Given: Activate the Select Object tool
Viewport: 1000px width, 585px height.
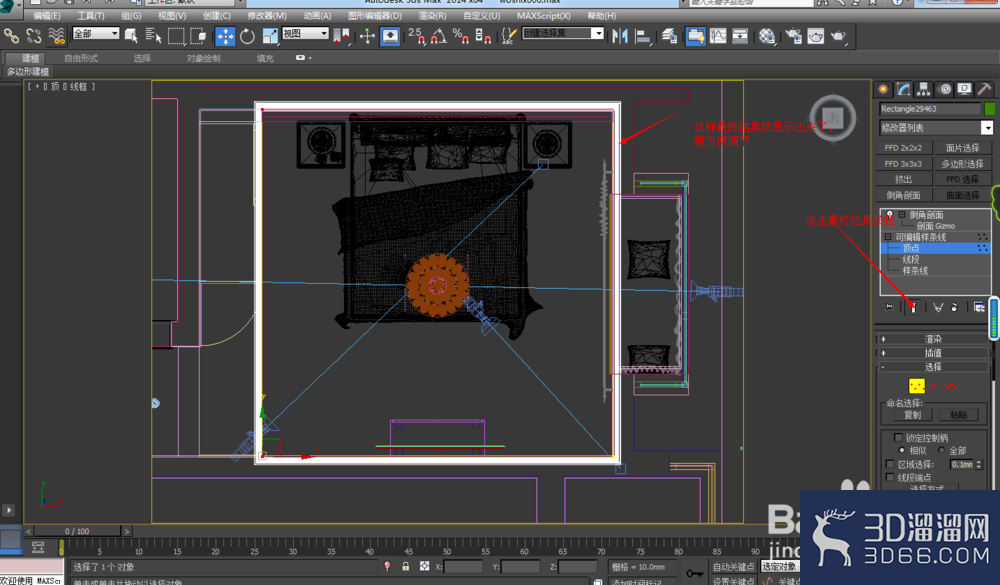Looking at the screenshot, I should (x=131, y=36).
